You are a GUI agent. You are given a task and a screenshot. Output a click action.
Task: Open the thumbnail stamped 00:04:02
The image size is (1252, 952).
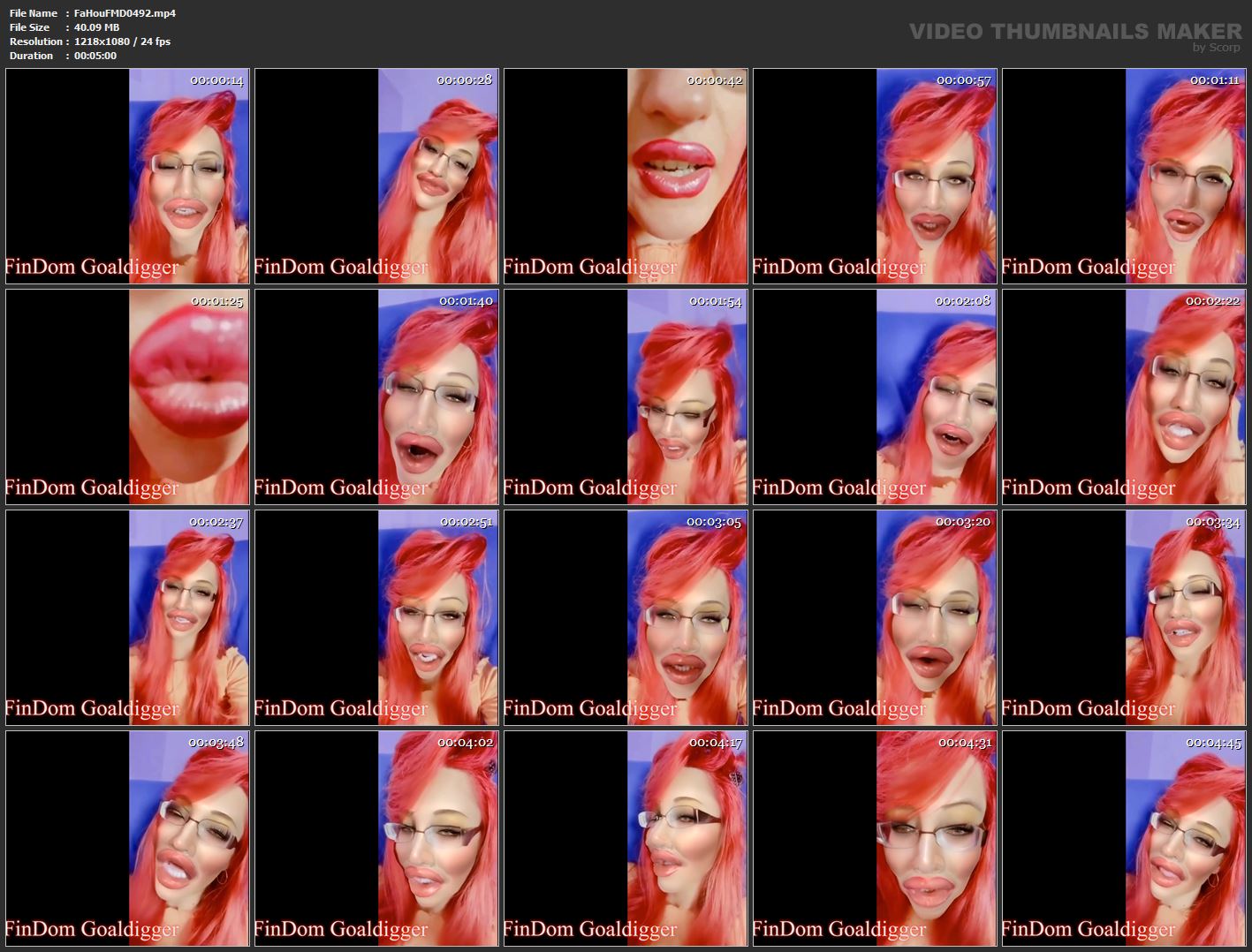coord(377,839)
